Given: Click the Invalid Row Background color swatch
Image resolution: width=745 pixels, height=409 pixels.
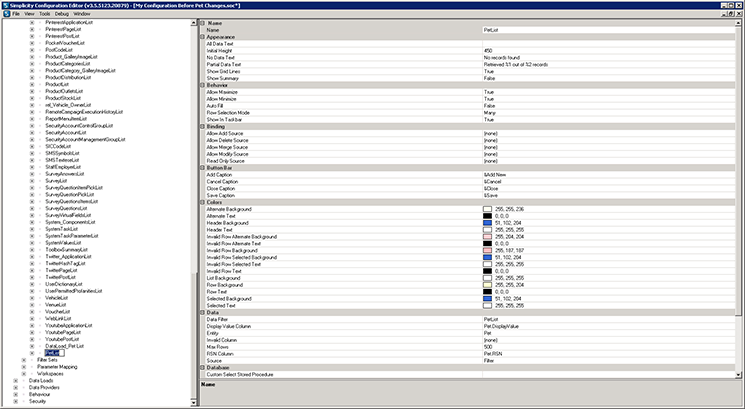Looking at the screenshot, I should coord(487,250).
